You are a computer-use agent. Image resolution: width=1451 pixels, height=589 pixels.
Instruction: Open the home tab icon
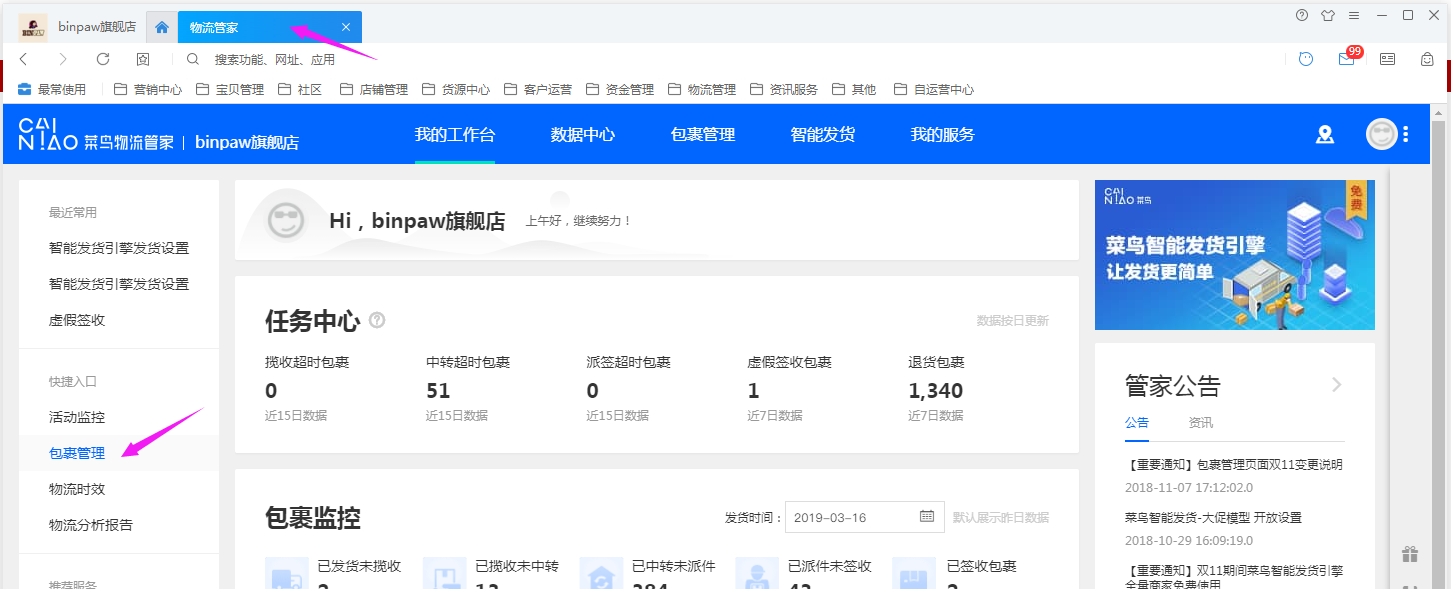point(162,27)
